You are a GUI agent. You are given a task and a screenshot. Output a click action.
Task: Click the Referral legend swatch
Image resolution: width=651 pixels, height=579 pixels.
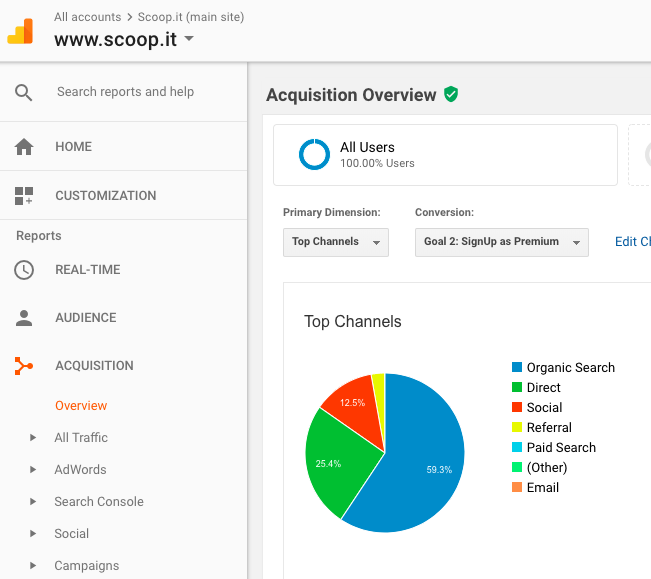[517, 427]
